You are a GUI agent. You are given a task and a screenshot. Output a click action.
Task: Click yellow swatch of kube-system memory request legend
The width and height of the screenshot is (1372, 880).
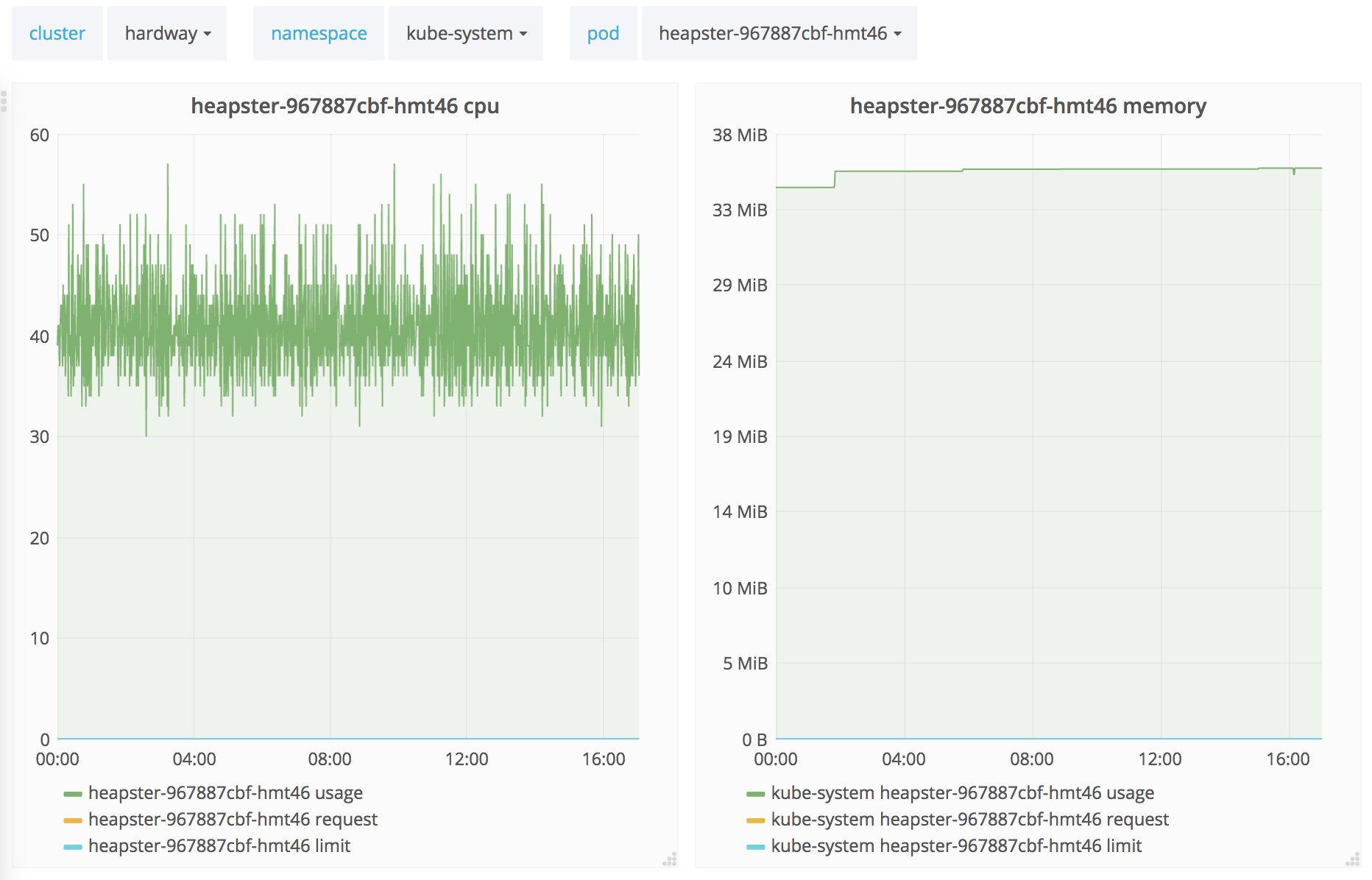pos(756,820)
